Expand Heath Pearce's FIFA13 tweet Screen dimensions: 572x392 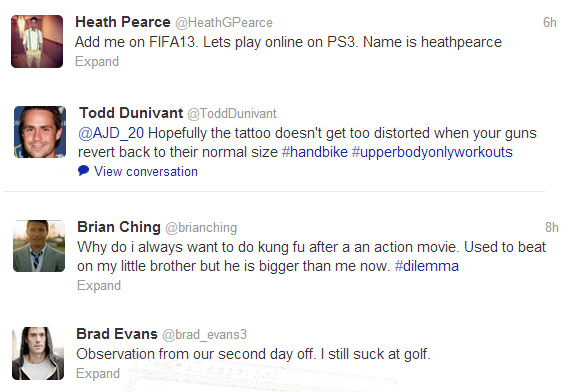click(x=97, y=62)
